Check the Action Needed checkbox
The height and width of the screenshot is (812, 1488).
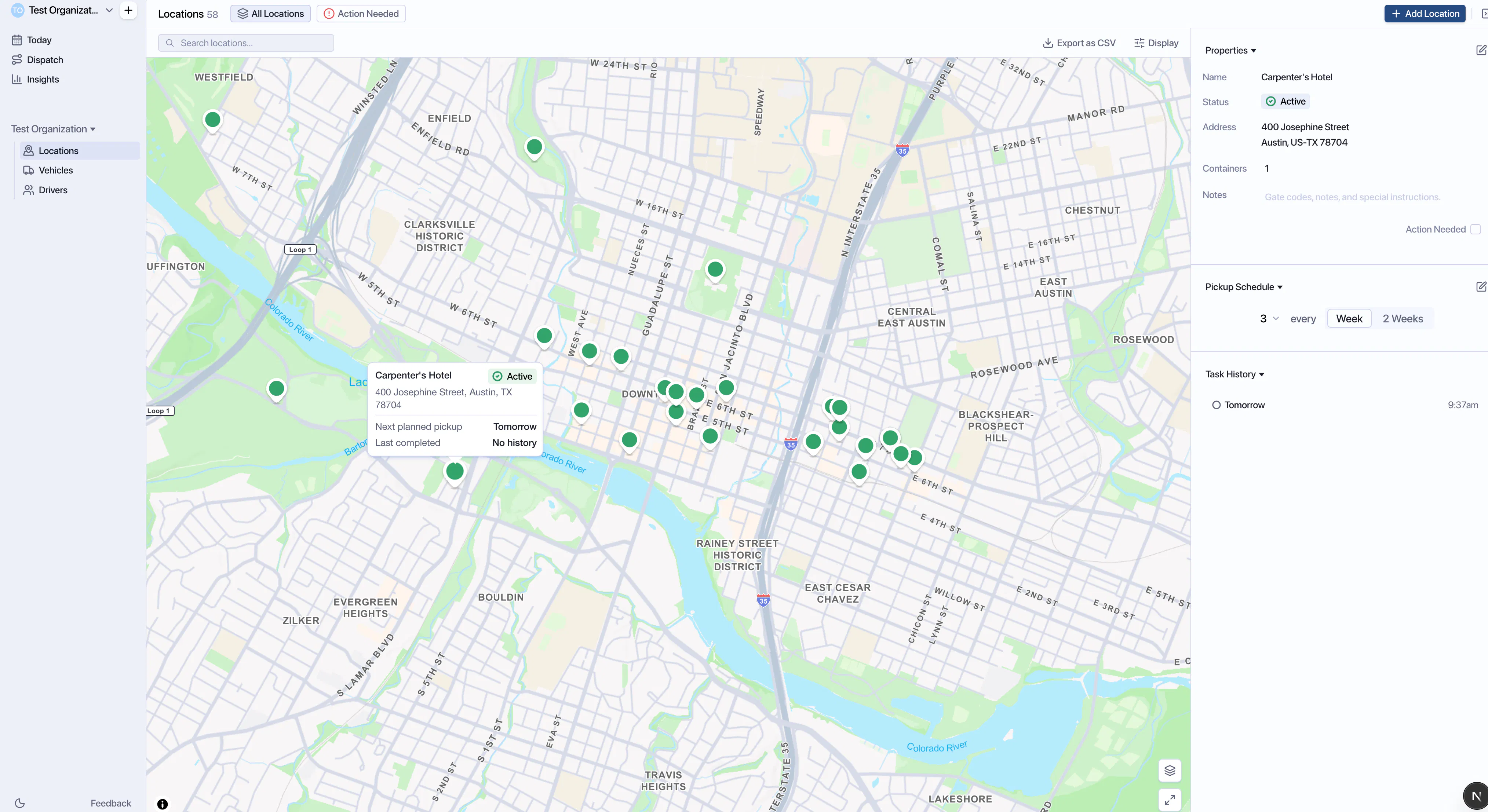[1475, 229]
